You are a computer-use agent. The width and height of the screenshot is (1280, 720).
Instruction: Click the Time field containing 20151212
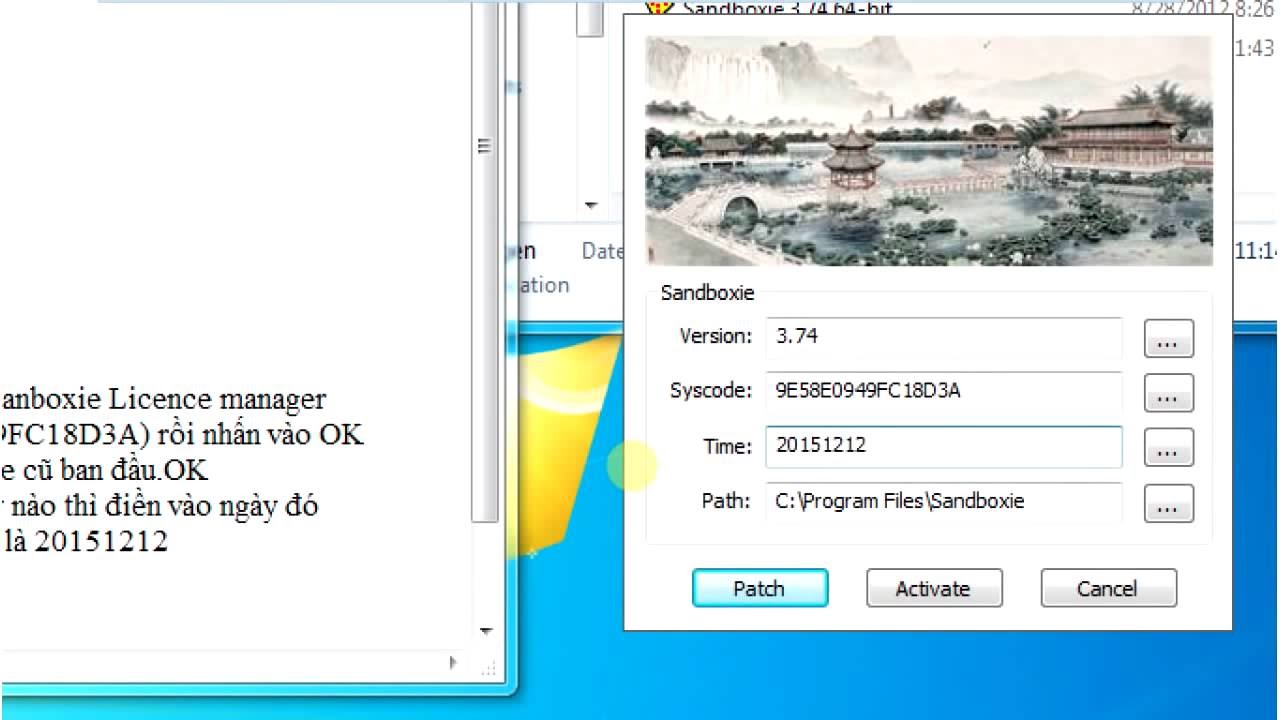(944, 446)
